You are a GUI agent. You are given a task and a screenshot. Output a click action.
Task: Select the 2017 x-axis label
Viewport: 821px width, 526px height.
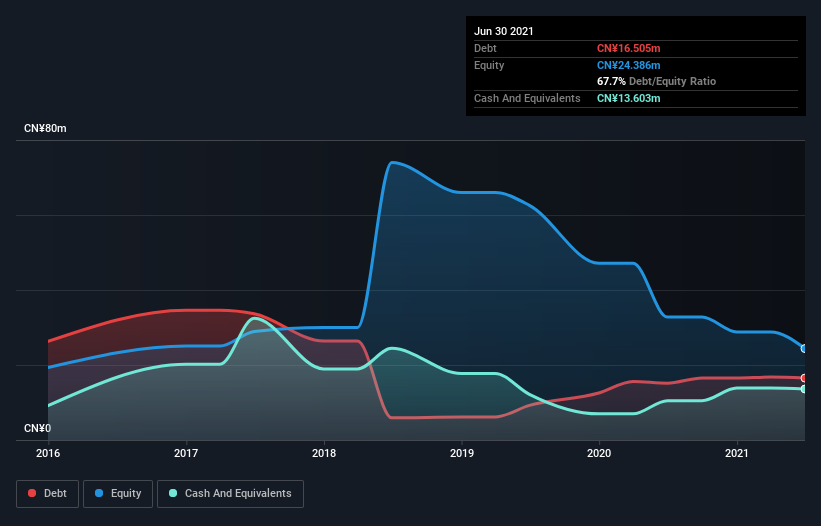(186, 453)
